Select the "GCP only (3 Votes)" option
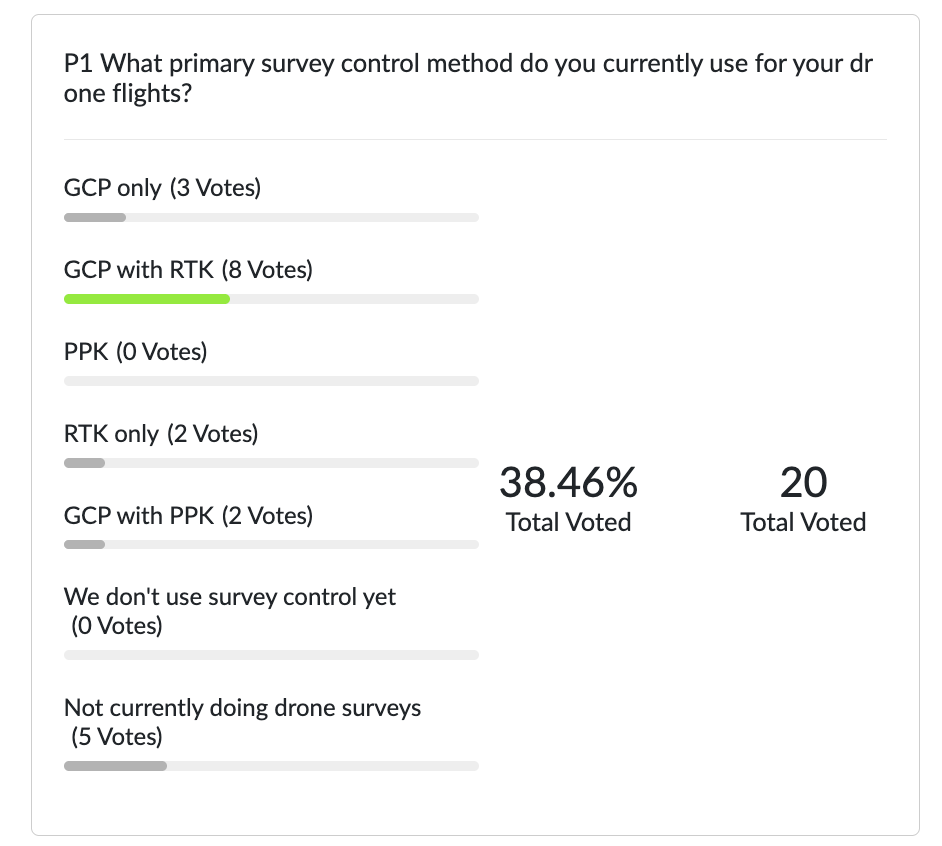This screenshot has height=846, width=942. tap(162, 187)
